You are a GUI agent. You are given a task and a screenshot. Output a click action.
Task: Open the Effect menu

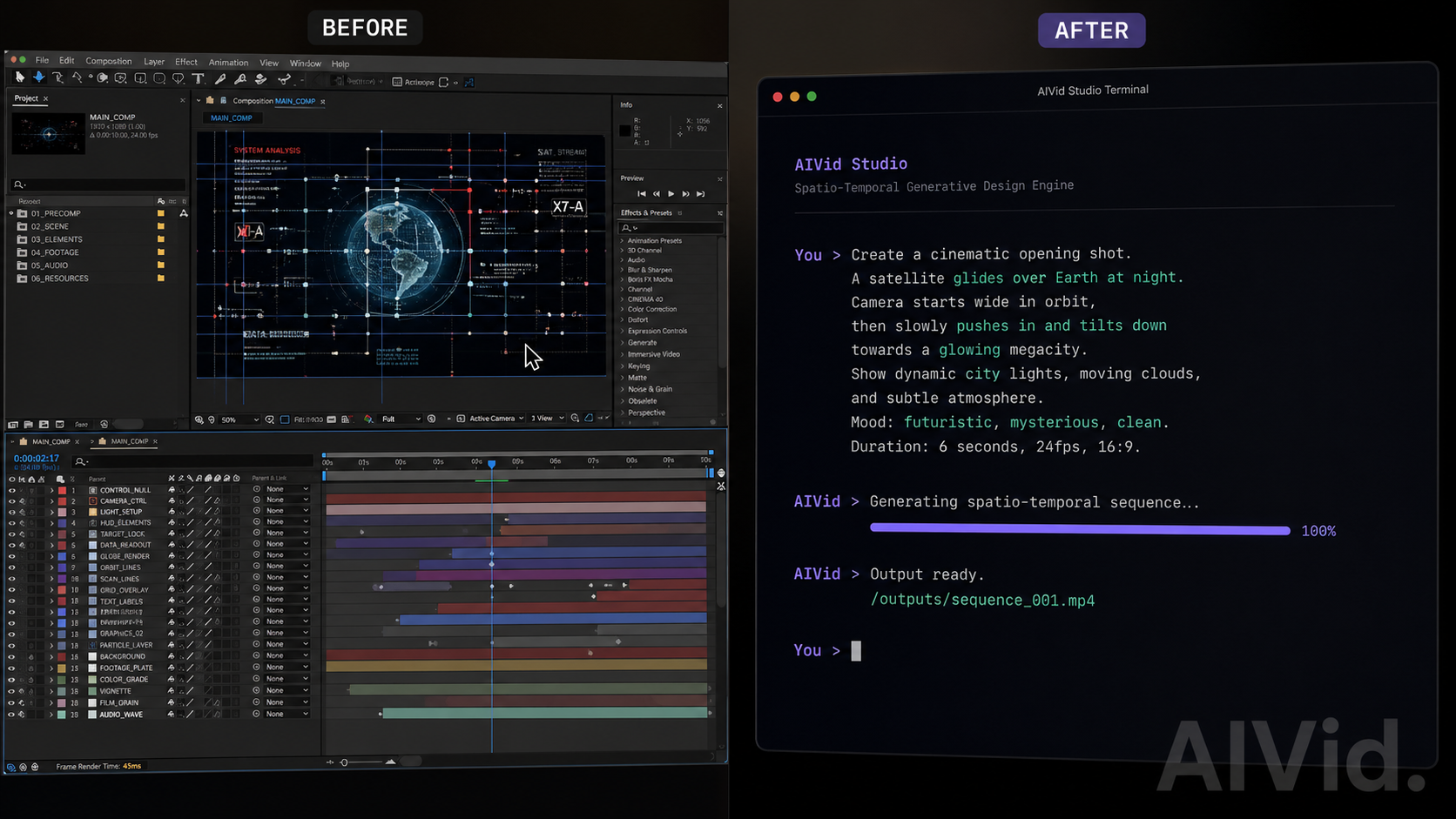(186, 62)
